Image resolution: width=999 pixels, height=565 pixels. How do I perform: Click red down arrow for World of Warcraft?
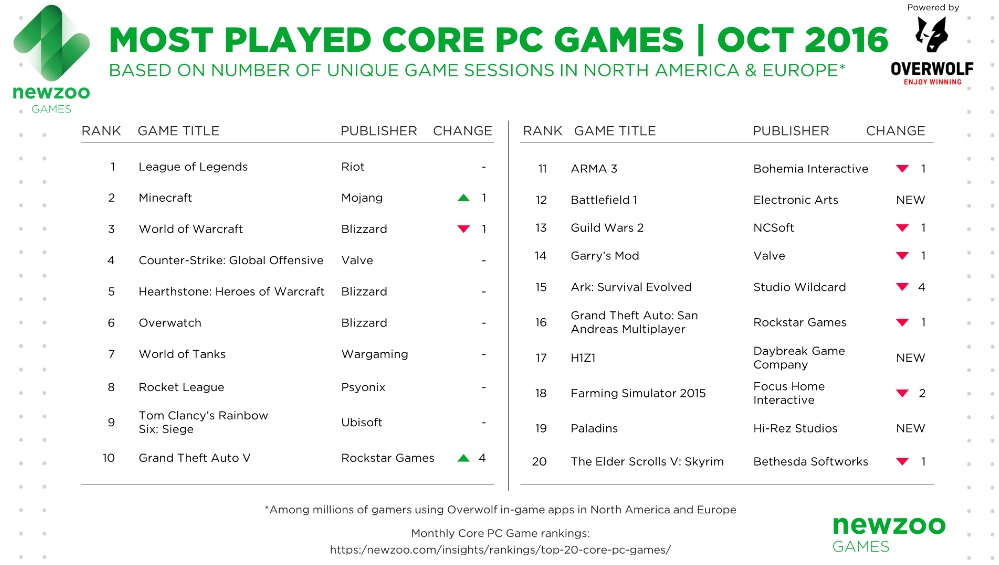(x=463, y=229)
